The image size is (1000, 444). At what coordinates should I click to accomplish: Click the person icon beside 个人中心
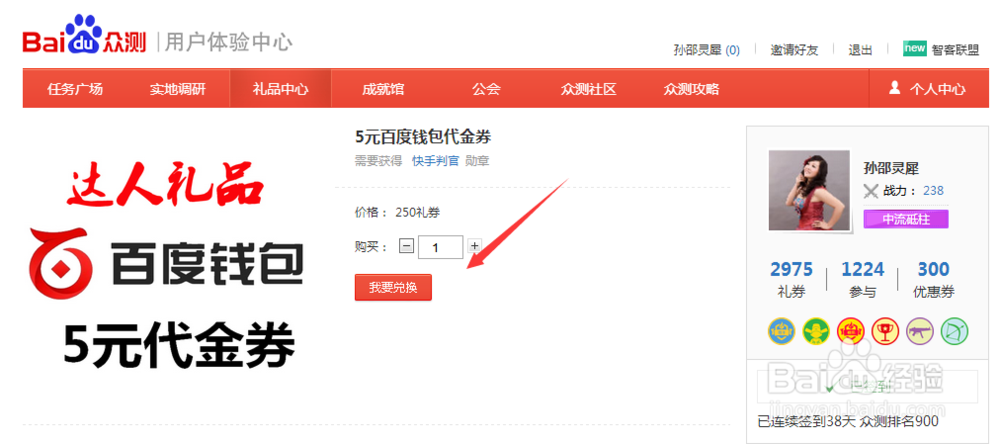[895, 87]
